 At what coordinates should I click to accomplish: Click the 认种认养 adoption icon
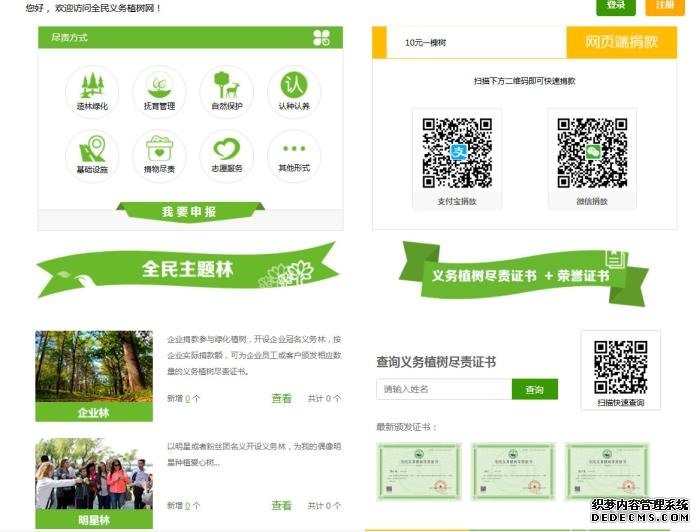pos(294,92)
